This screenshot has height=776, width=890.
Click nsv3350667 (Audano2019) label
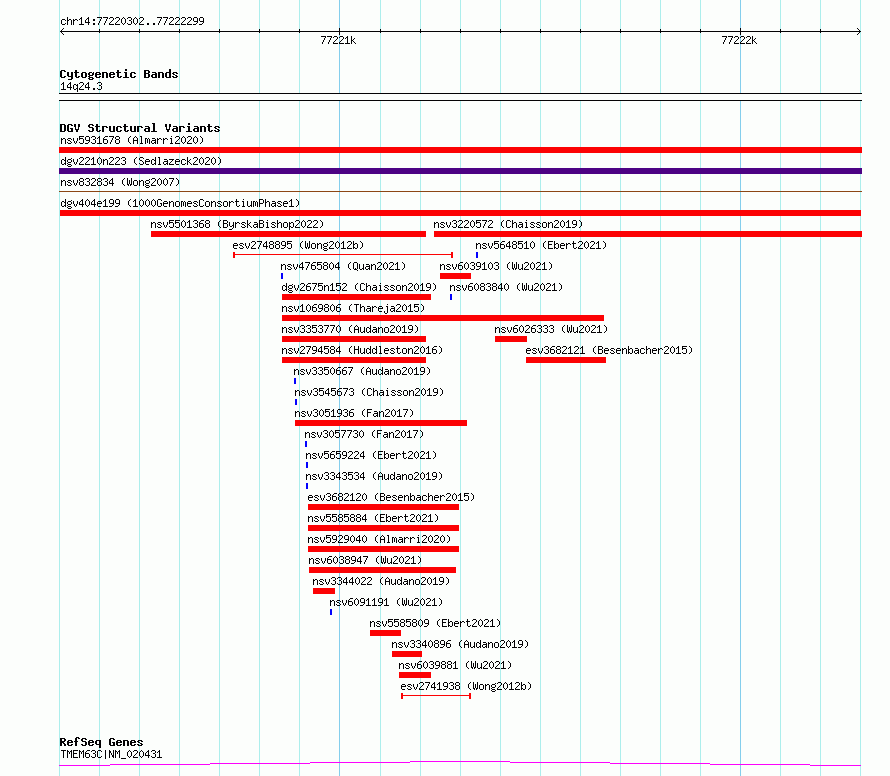point(362,371)
